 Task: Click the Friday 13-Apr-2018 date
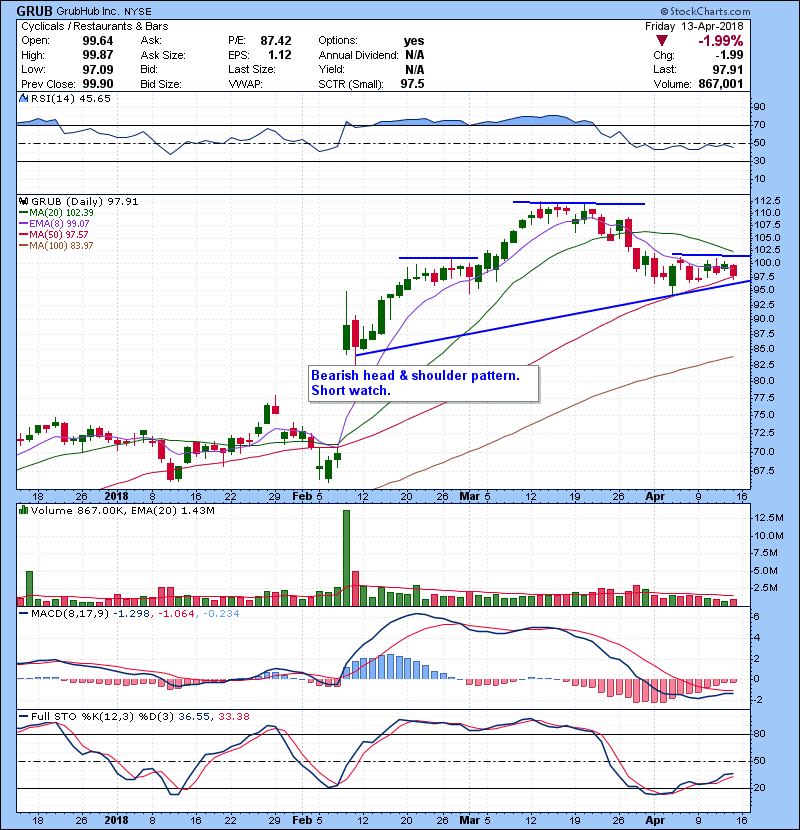coord(694,26)
